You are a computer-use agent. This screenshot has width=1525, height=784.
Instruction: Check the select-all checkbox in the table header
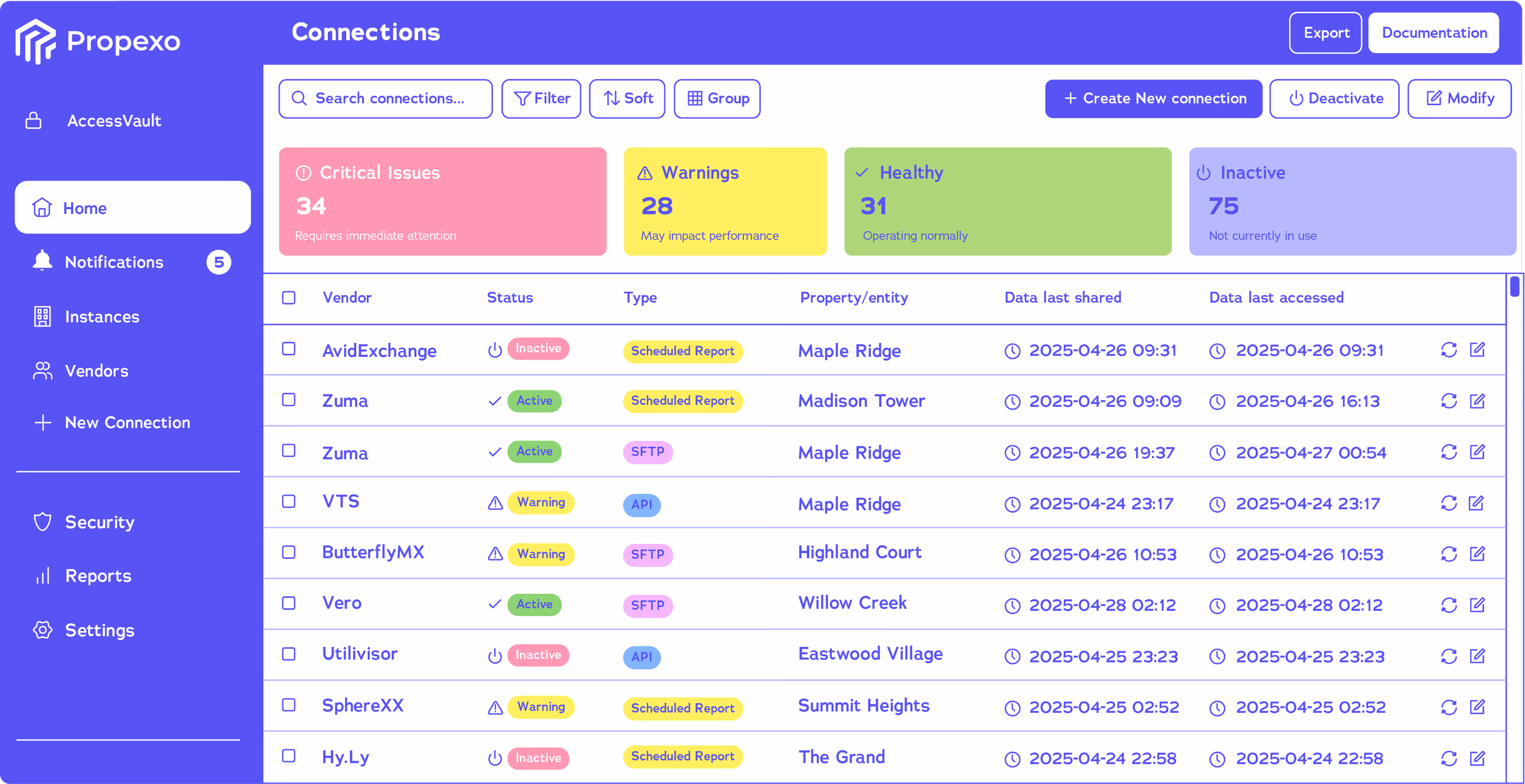pyautogui.click(x=288, y=298)
